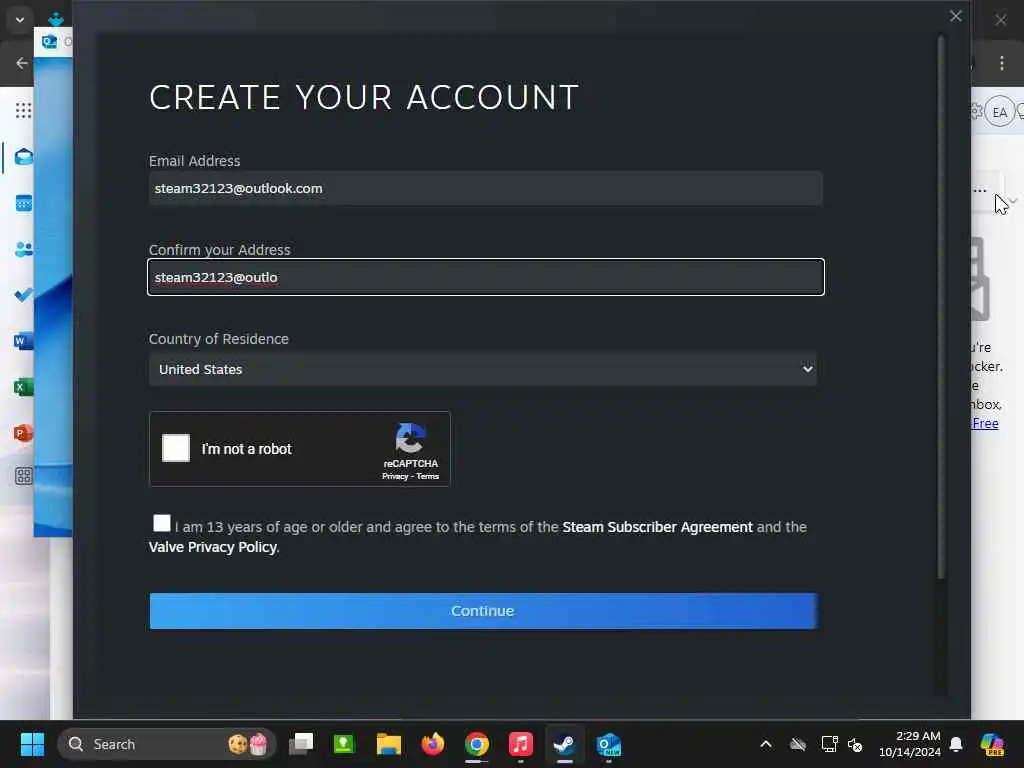Screen dimensions: 1024x768
Task: Open More apps icon in Outlook sidebar
Action: pyautogui.click(x=24, y=476)
